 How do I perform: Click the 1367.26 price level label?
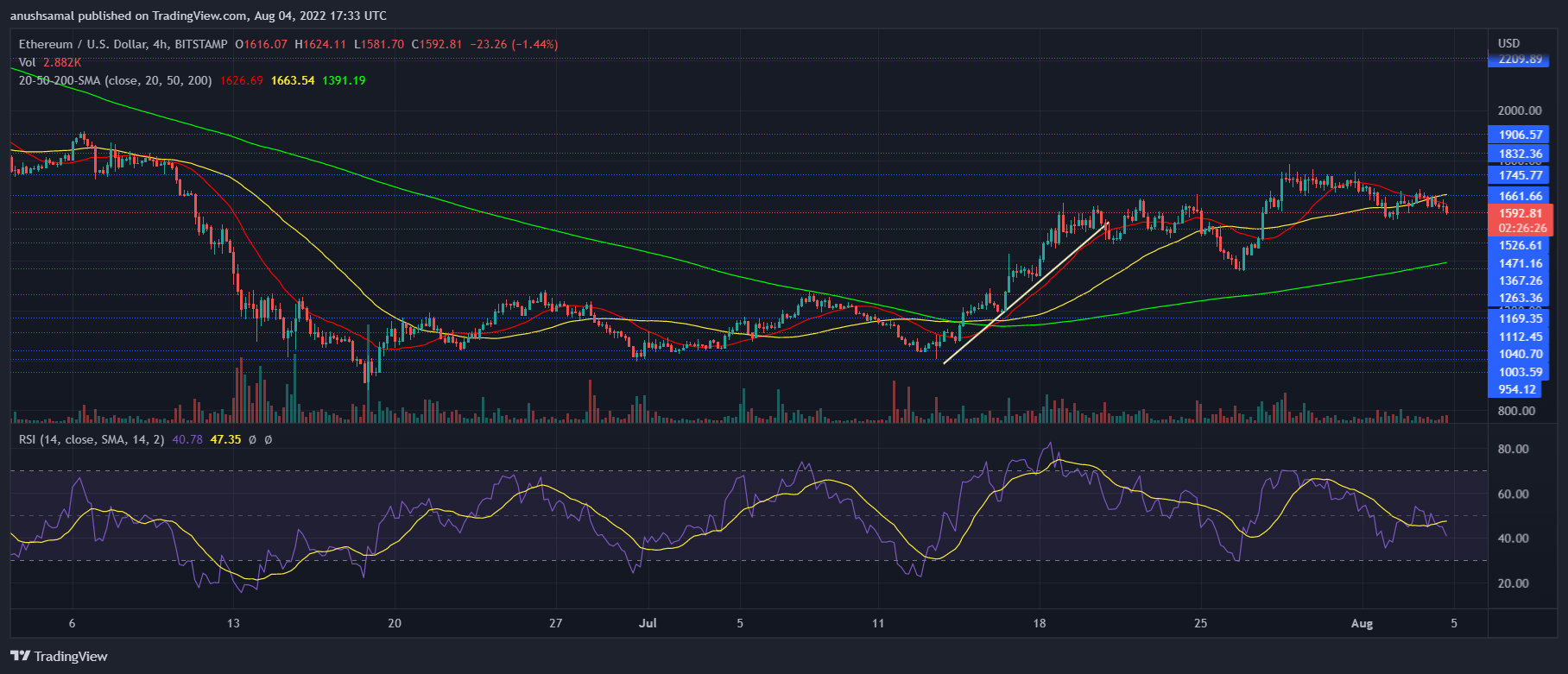1518,280
